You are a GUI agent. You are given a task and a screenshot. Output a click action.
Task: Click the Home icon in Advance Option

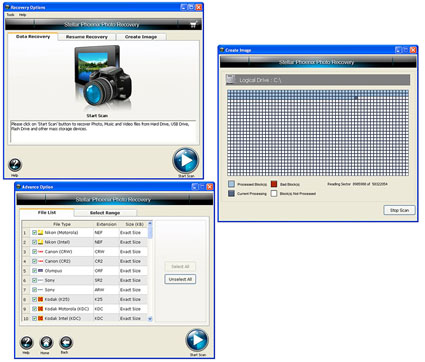46,342
